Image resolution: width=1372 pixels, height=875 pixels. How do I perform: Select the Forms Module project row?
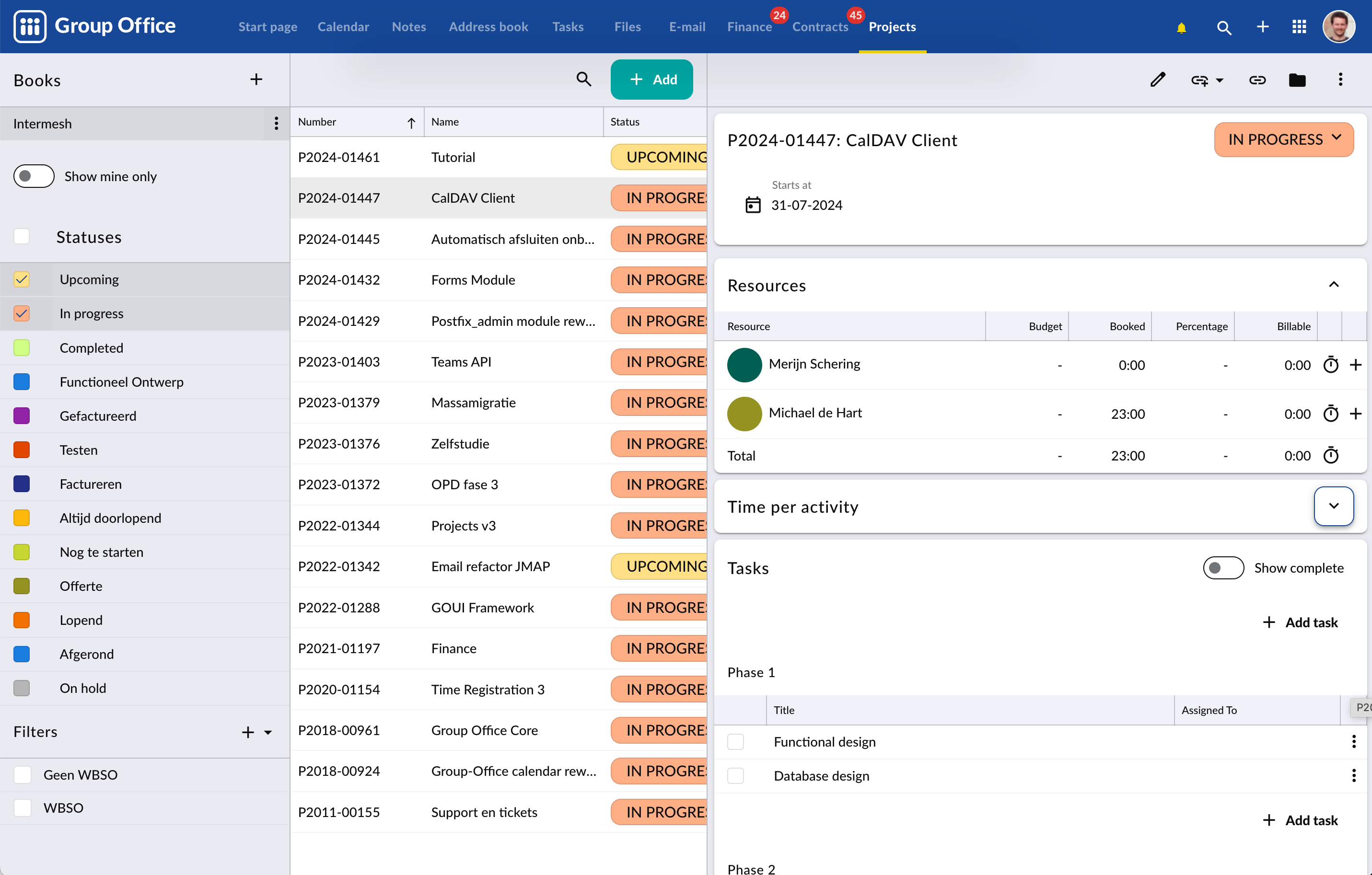tap(473, 280)
